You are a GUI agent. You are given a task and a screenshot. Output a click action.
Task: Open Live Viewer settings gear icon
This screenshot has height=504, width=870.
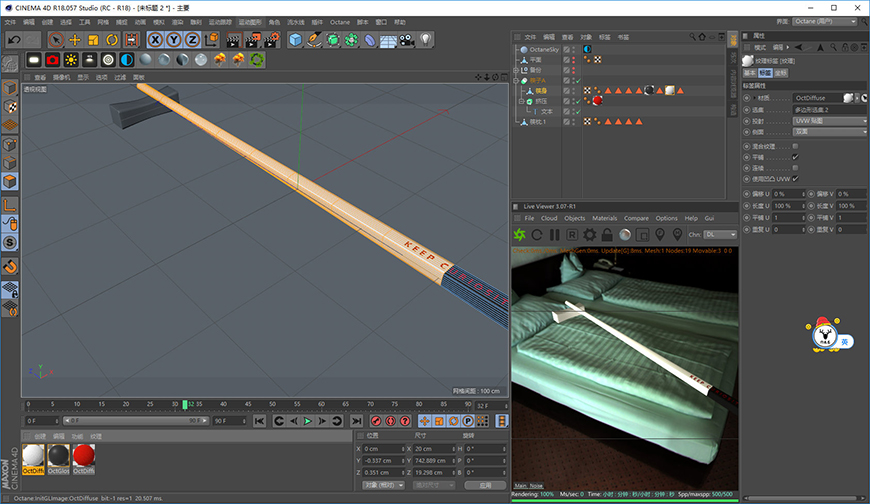tap(589, 235)
